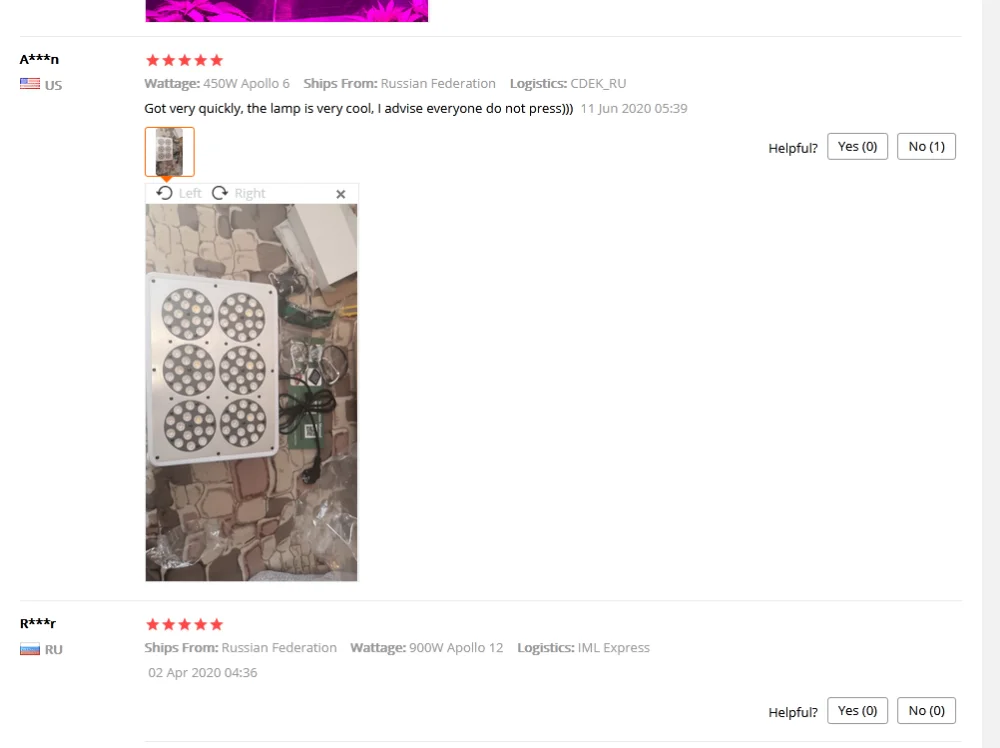Click the 'Left' rotate label
Image resolution: width=1000 pixels, height=748 pixels.
[190, 193]
